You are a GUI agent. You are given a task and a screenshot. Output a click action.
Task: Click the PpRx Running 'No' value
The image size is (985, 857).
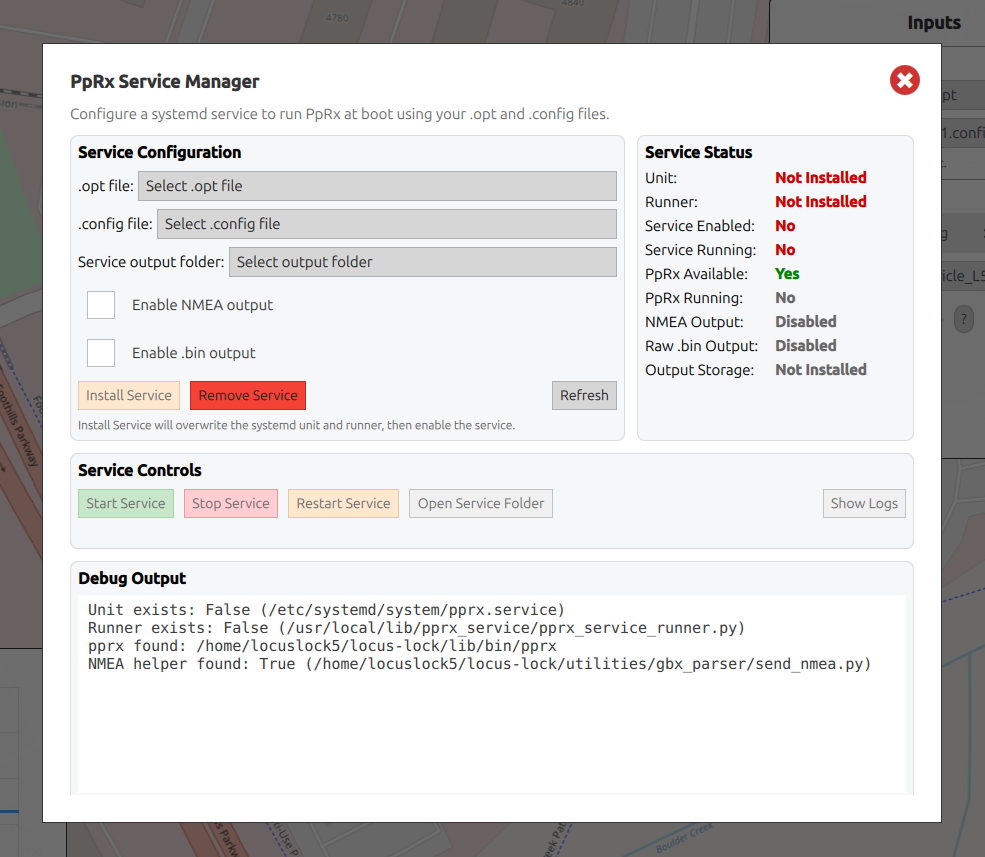(x=785, y=298)
